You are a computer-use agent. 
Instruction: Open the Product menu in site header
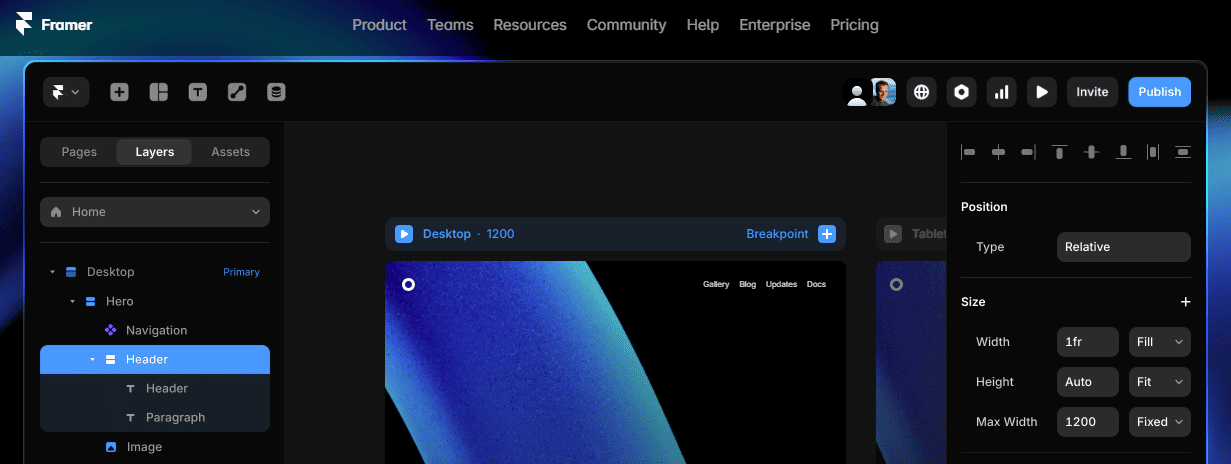pyautogui.click(x=379, y=25)
